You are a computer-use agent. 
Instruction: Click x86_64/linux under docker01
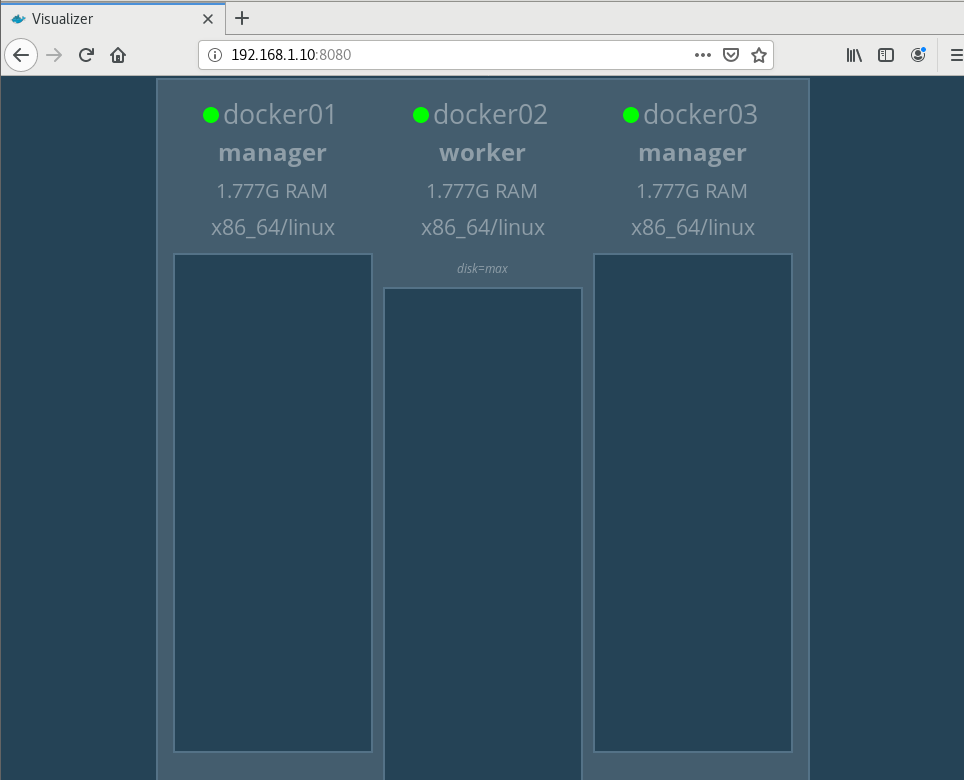[273, 228]
